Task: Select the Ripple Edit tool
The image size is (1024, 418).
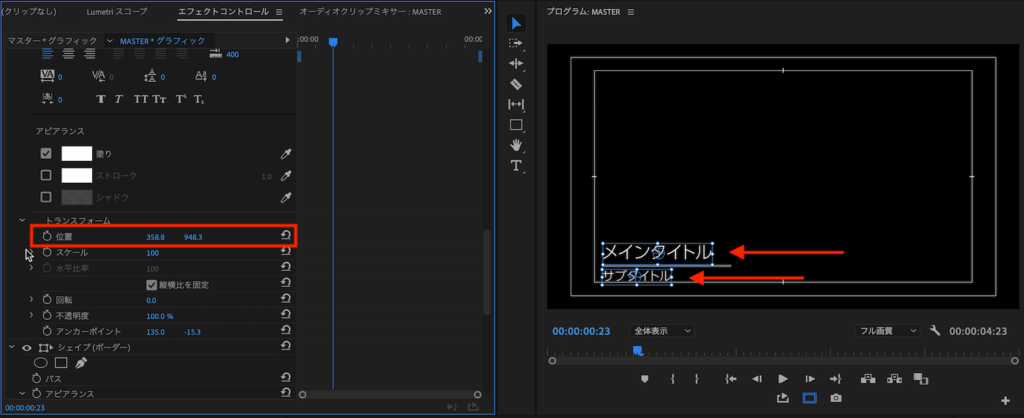Action: coord(516,64)
